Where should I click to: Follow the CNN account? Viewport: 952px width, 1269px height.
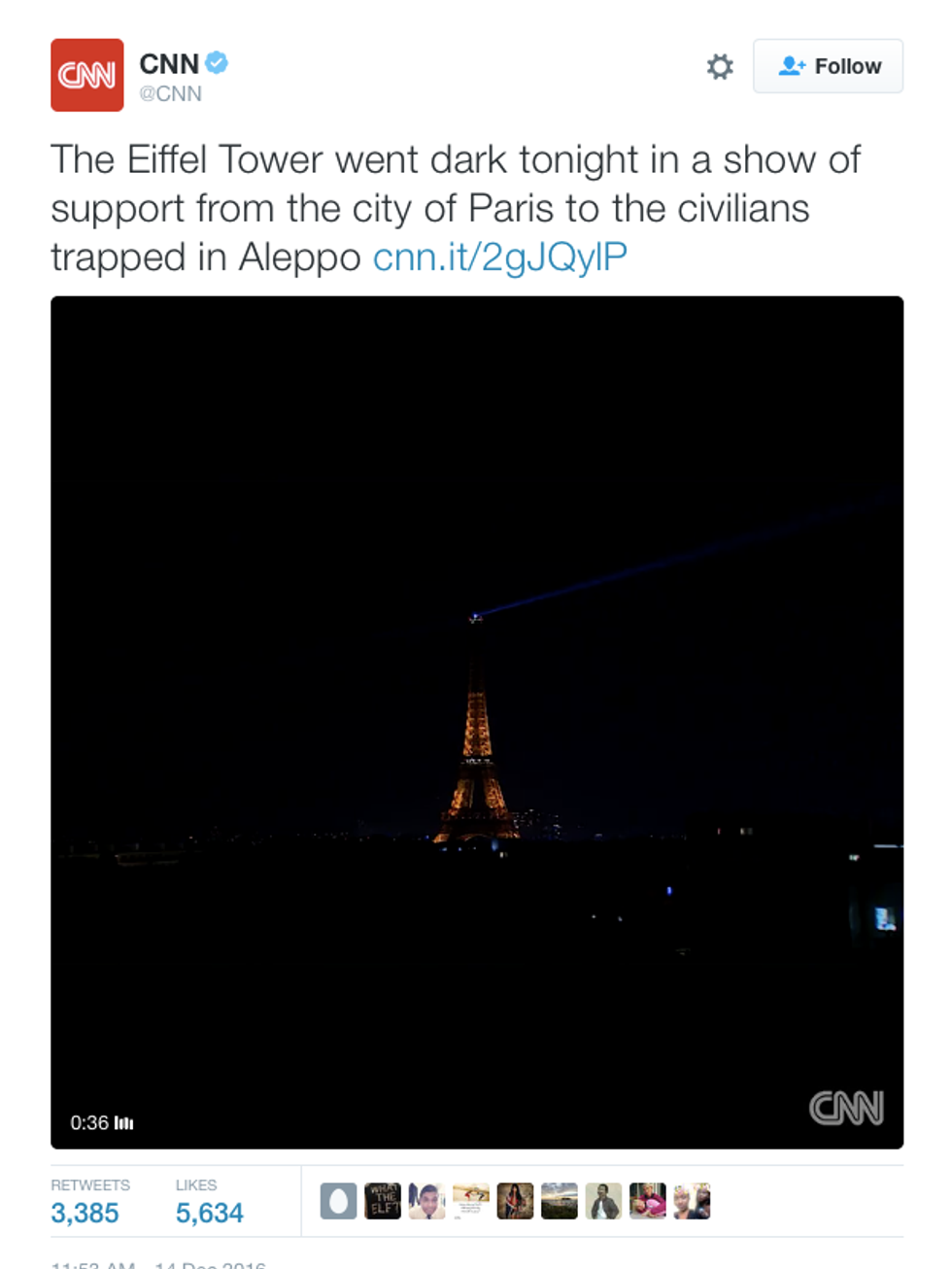(829, 66)
